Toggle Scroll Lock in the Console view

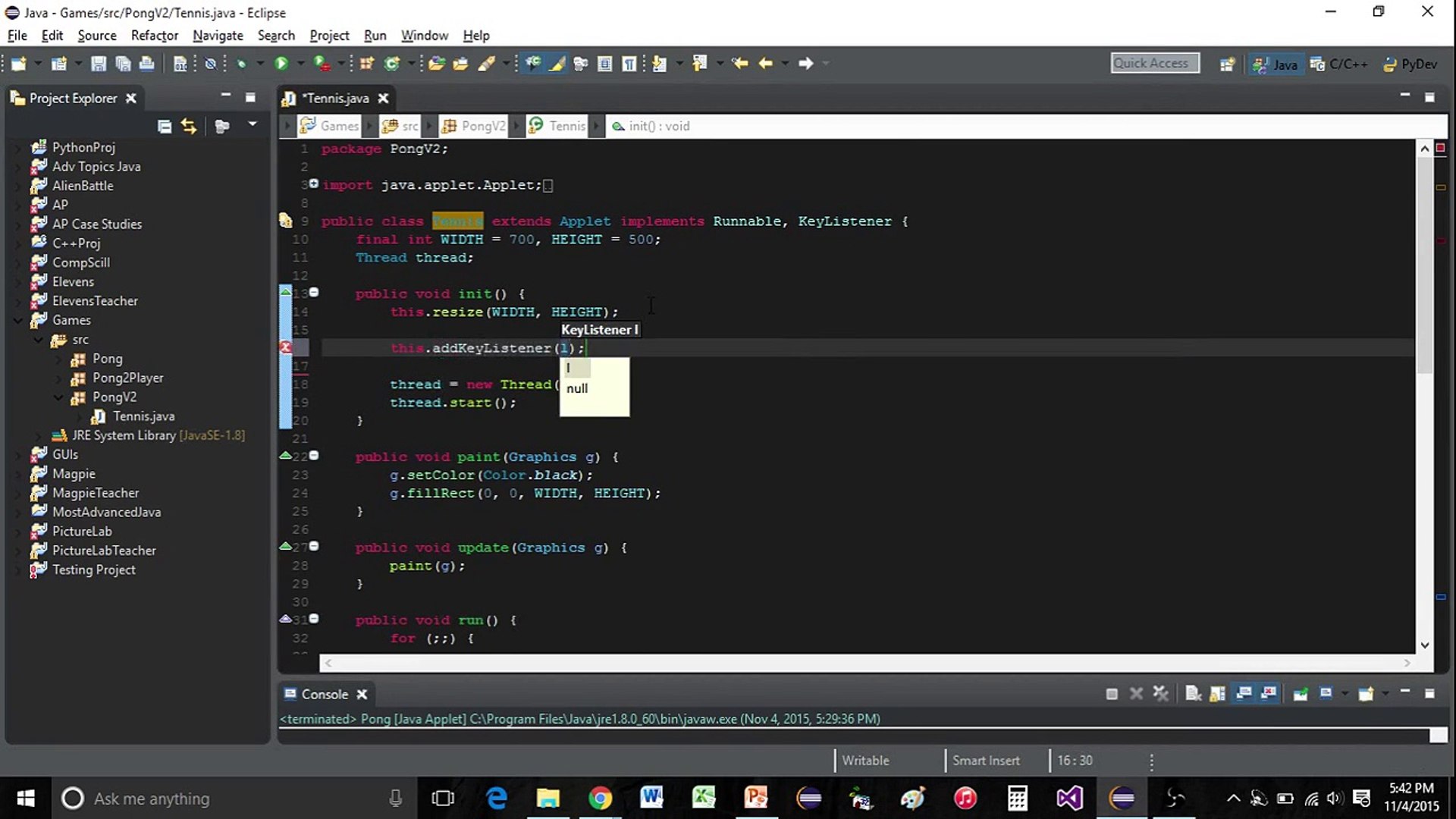[x=1216, y=693]
